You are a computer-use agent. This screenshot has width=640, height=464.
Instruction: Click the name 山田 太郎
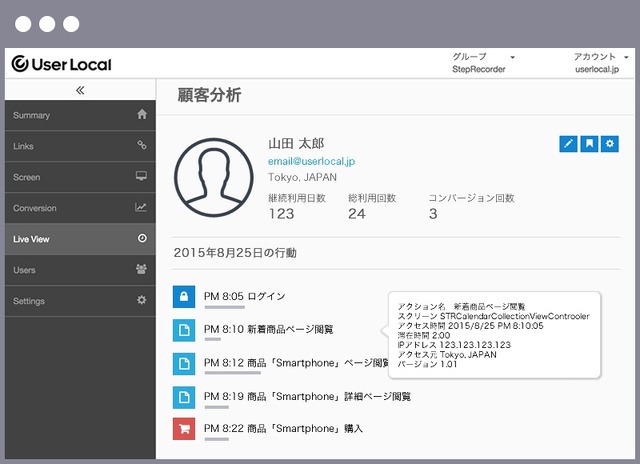[296, 144]
